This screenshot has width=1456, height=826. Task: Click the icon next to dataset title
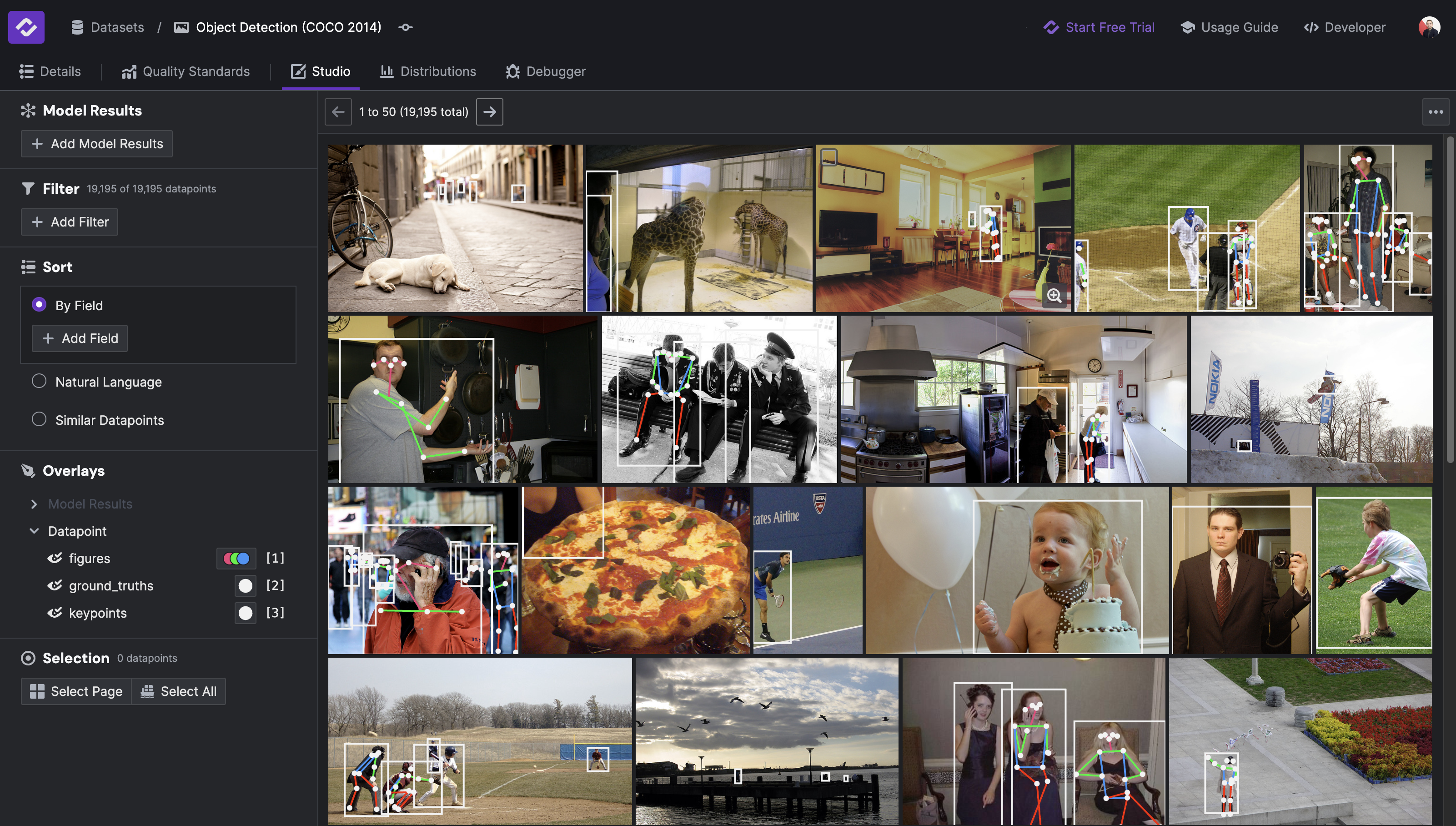[x=406, y=27]
